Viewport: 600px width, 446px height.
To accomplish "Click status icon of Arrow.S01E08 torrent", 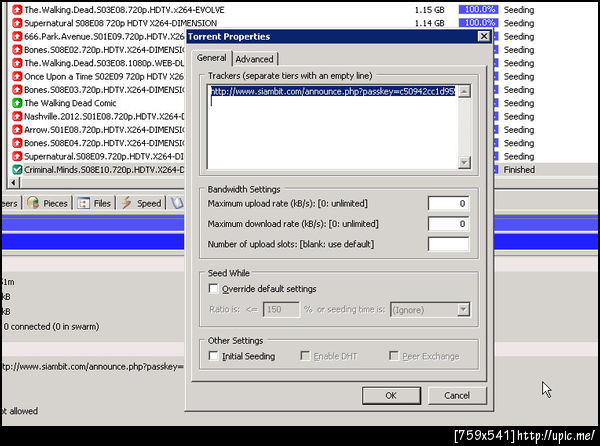I will coord(17,130).
